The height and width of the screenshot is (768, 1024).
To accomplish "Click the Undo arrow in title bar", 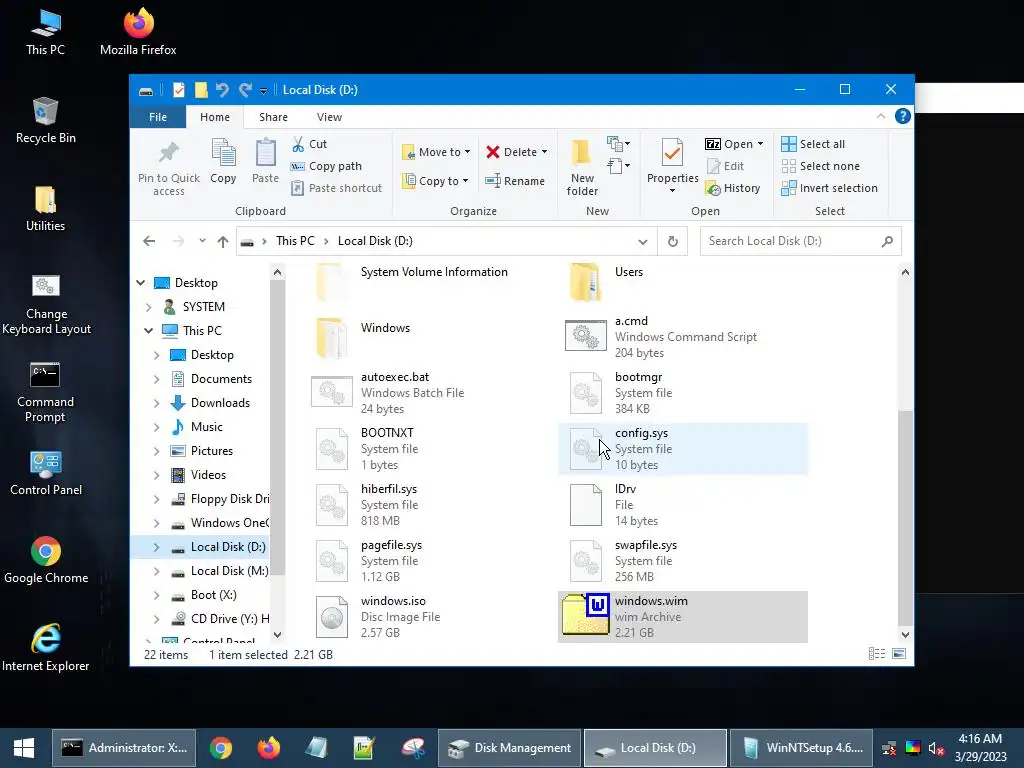I will click(222, 89).
